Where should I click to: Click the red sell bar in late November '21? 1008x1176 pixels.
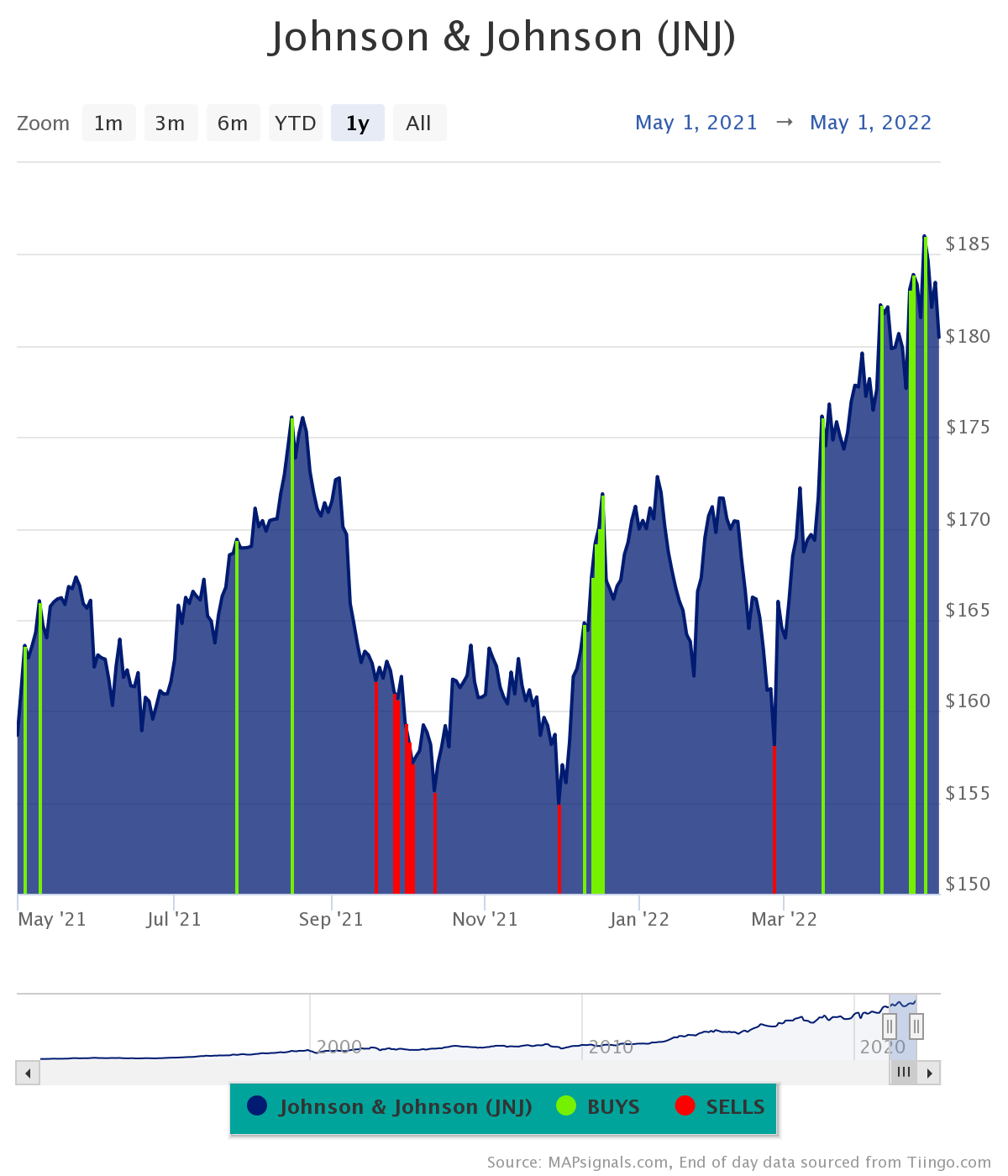[x=559, y=848]
